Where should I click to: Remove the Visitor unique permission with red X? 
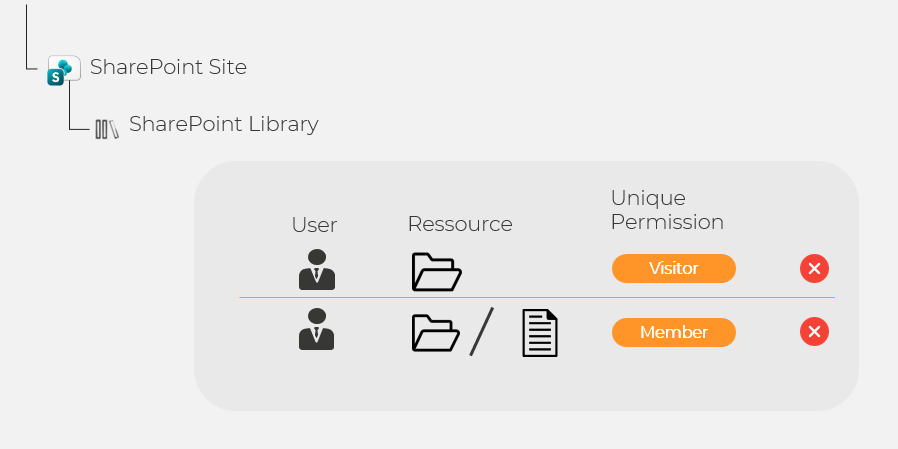click(814, 268)
